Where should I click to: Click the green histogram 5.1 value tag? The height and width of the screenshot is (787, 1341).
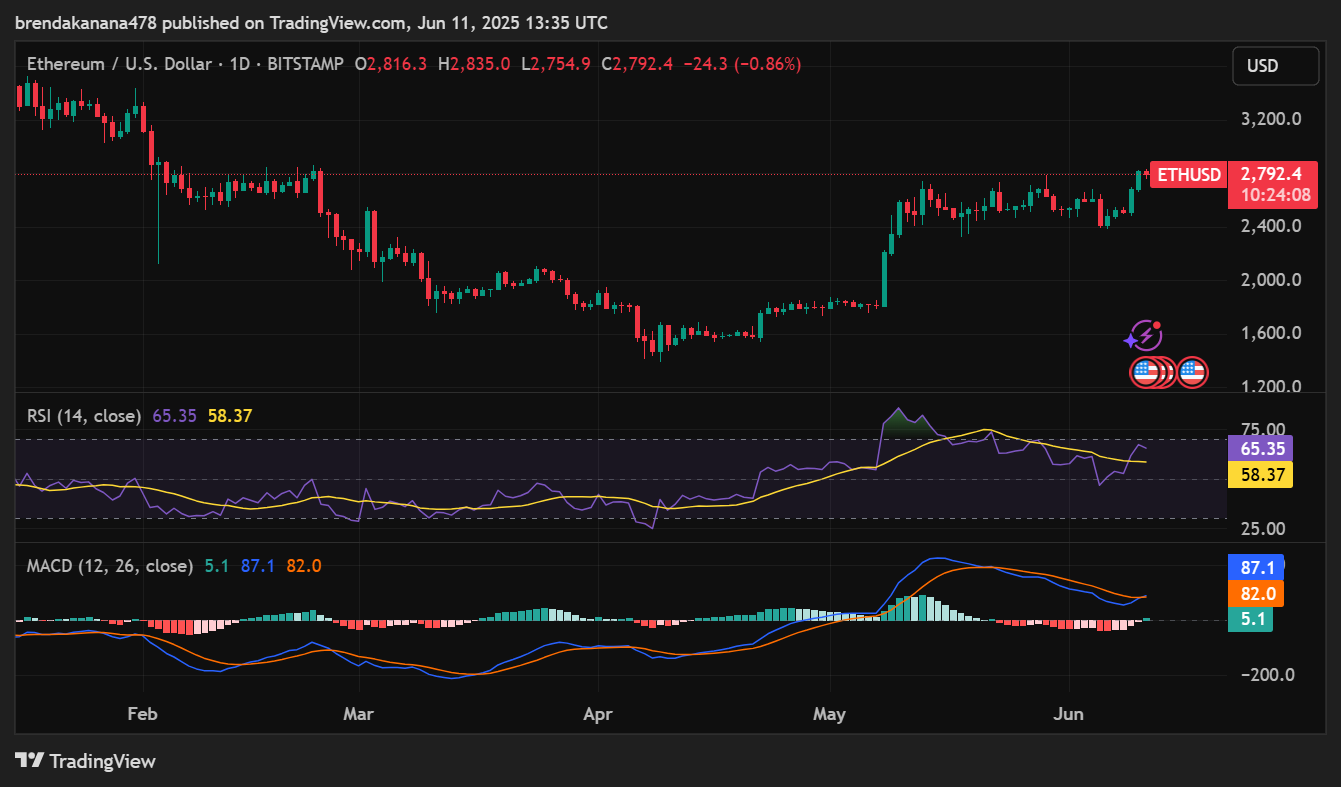1256,620
